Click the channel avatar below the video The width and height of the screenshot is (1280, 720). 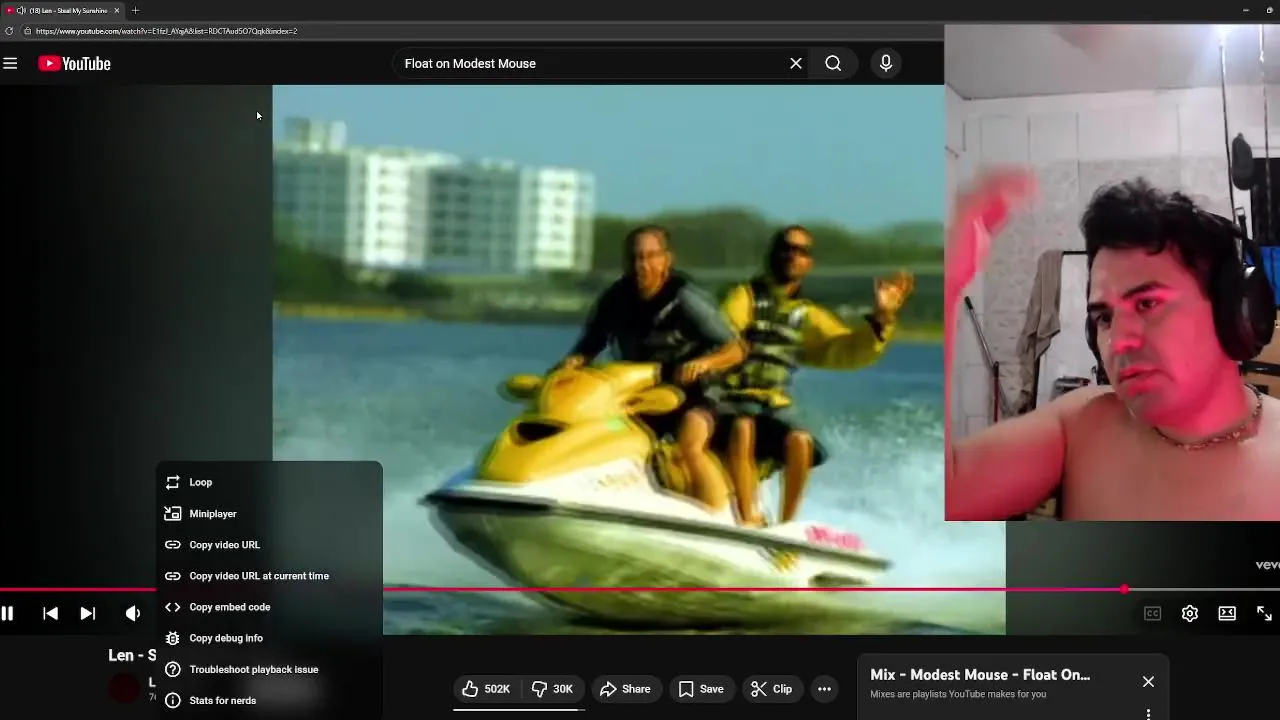[x=125, y=688]
